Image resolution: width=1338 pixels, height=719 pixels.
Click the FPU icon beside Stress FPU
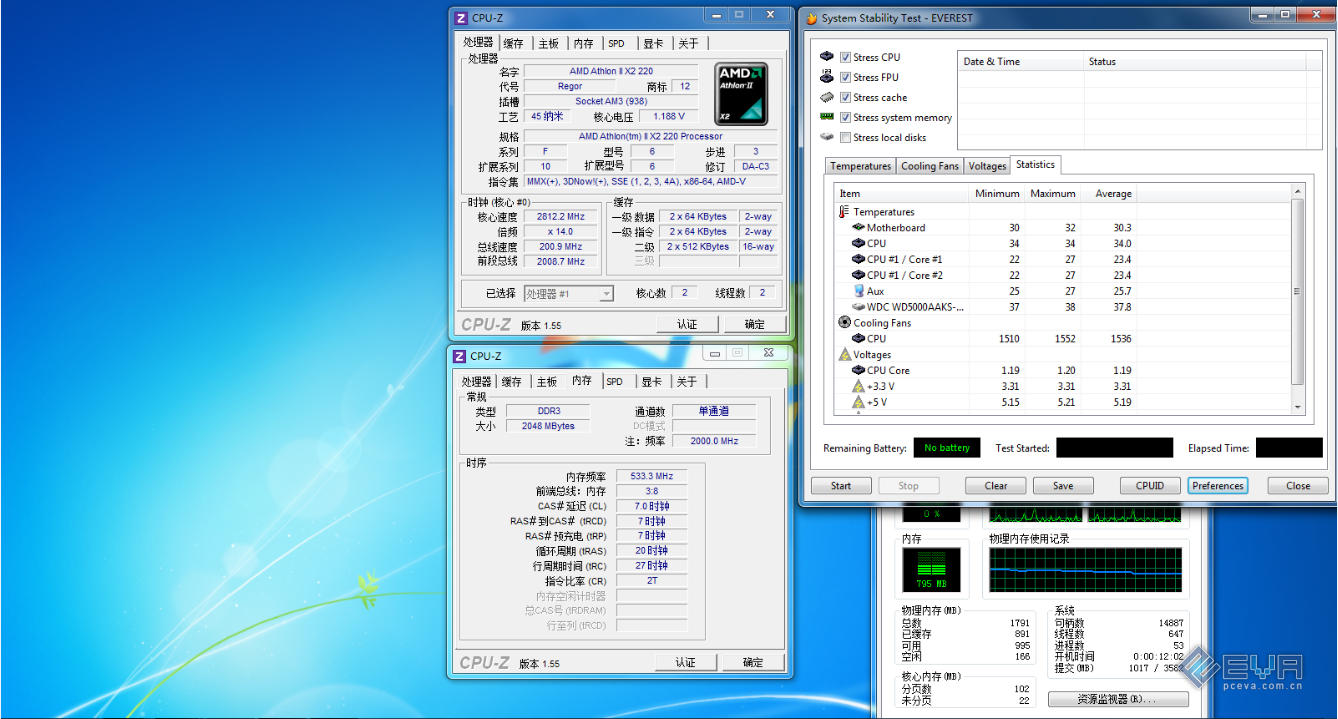[x=827, y=77]
